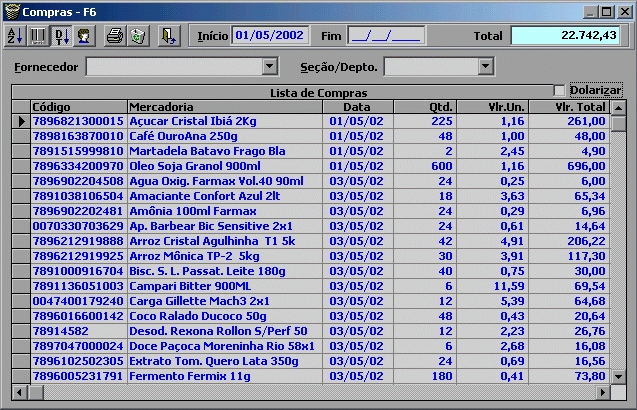
Task: Click Campari Bitter 900ML
Action: click(x=190, y=286)
